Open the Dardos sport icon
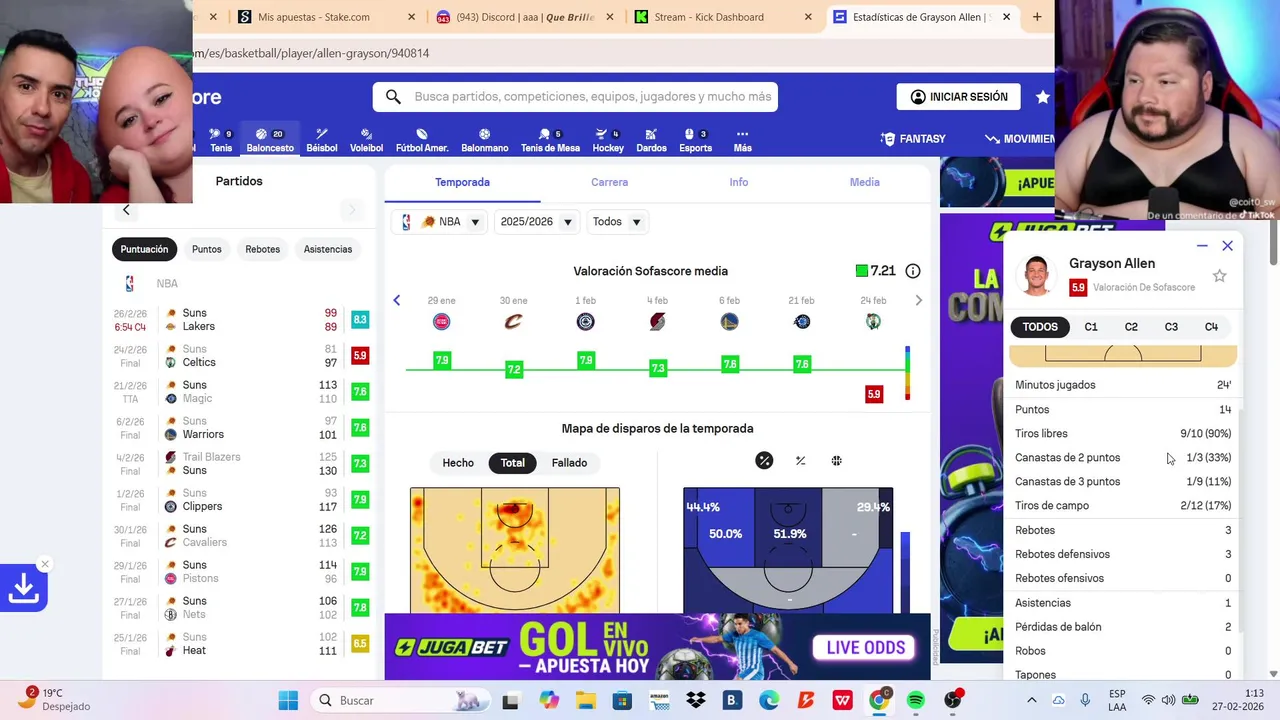Image resolution: width=1280 pixels, height=720 pixels. coord(651,140)
